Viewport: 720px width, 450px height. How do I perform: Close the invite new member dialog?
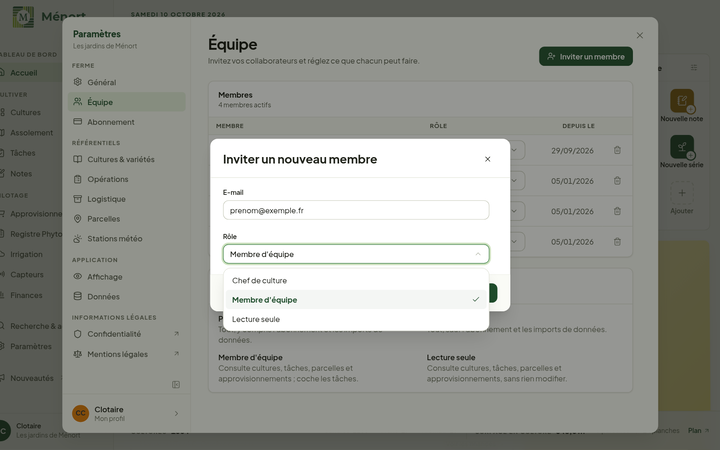coord(488,159)
